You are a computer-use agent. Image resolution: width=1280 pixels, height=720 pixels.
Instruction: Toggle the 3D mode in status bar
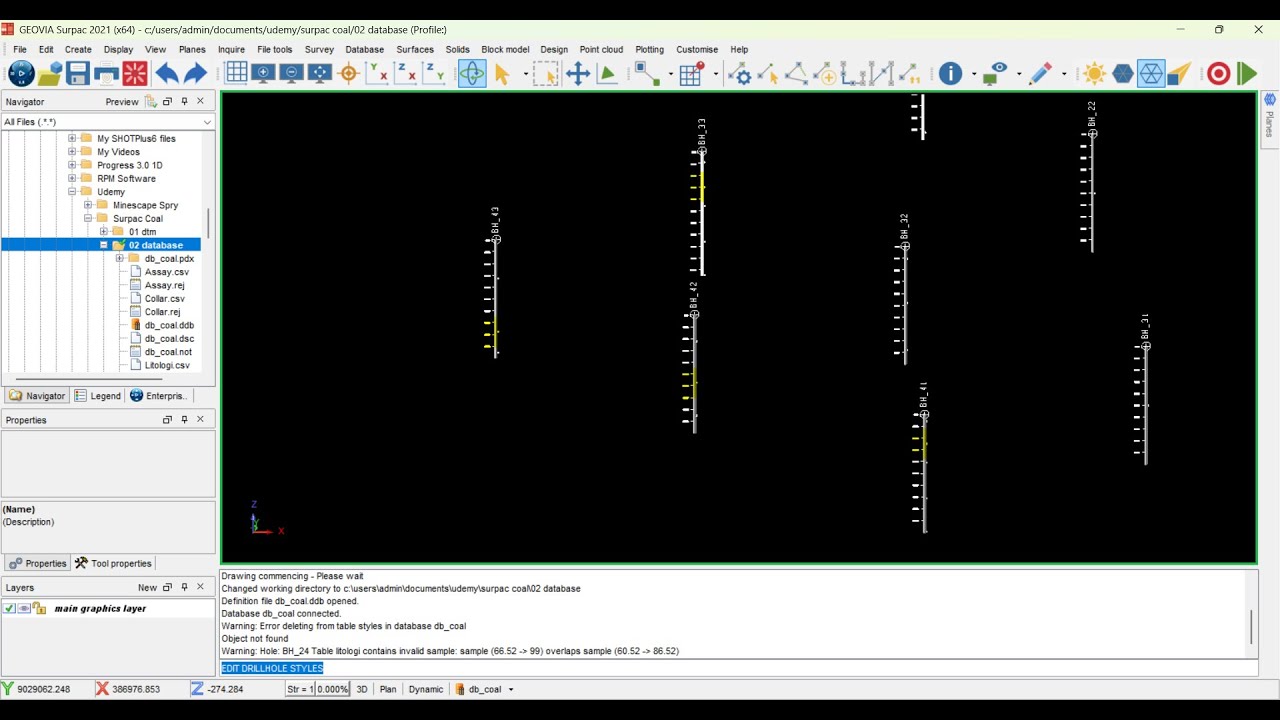point(362,689)
